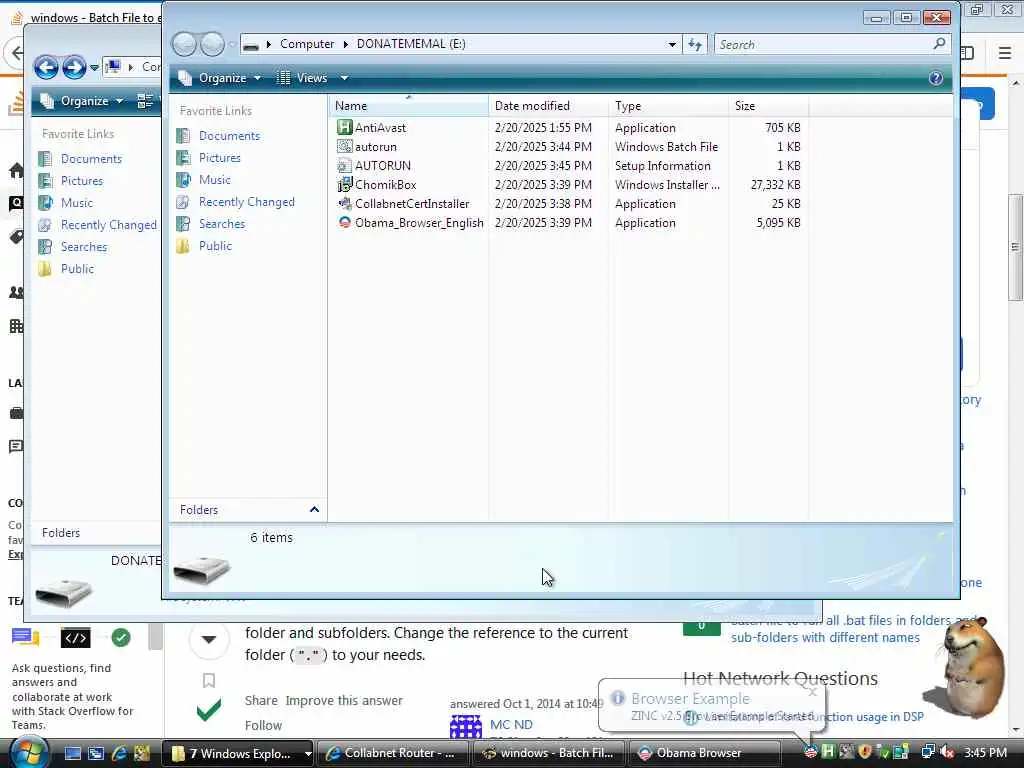
Task: Open MC ND user profile link
Action: (x=511, y=725)
